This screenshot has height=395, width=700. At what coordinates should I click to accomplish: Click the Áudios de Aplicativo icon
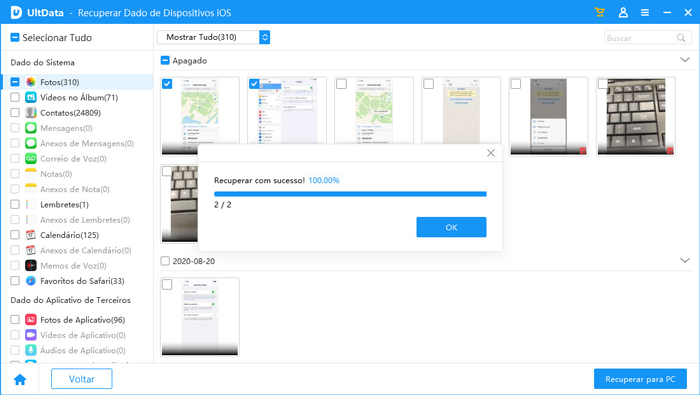pyautogui.click(x=31, y=350)
